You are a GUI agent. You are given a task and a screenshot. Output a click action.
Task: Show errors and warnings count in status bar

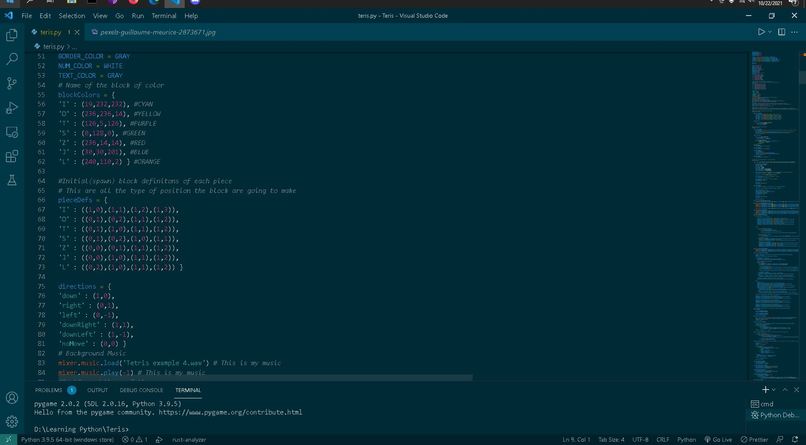click(x=135, y=440)
